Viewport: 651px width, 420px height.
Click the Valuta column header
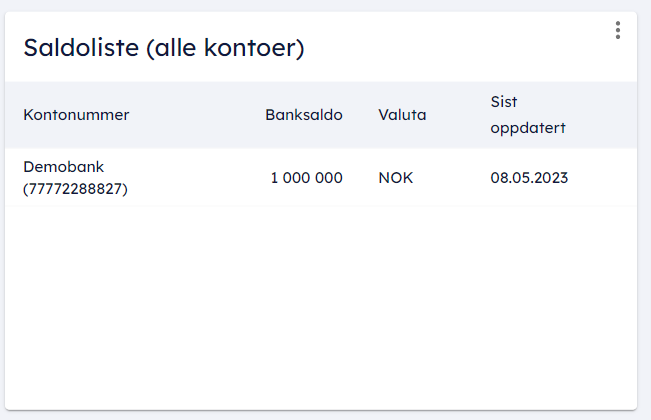coord(402,115)
